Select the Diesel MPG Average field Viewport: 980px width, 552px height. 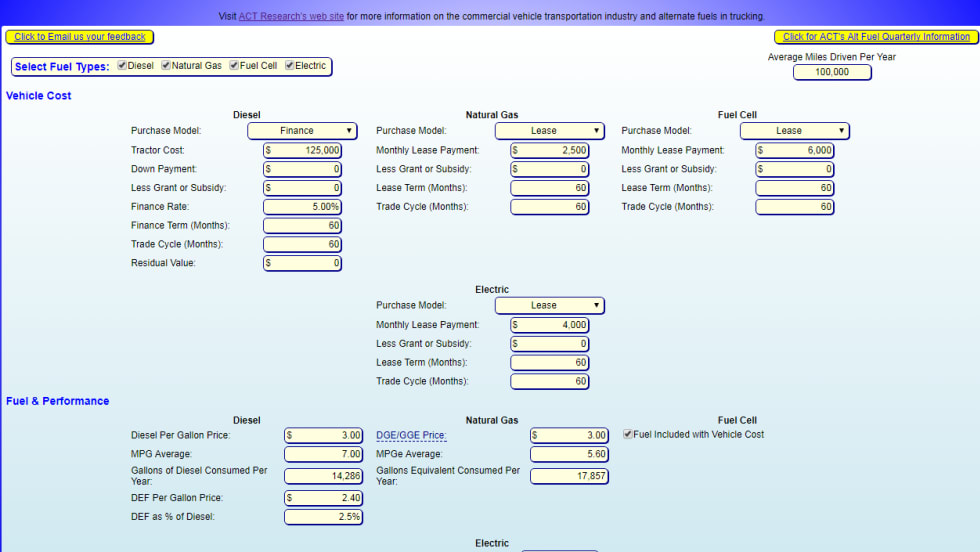(323, 454)
